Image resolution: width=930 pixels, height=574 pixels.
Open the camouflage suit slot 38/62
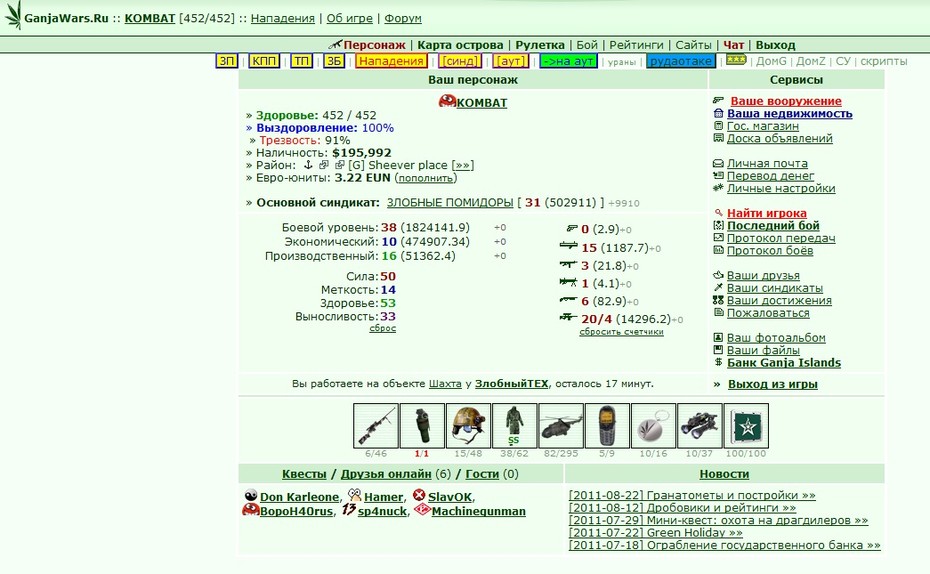[x=514, y=426]
